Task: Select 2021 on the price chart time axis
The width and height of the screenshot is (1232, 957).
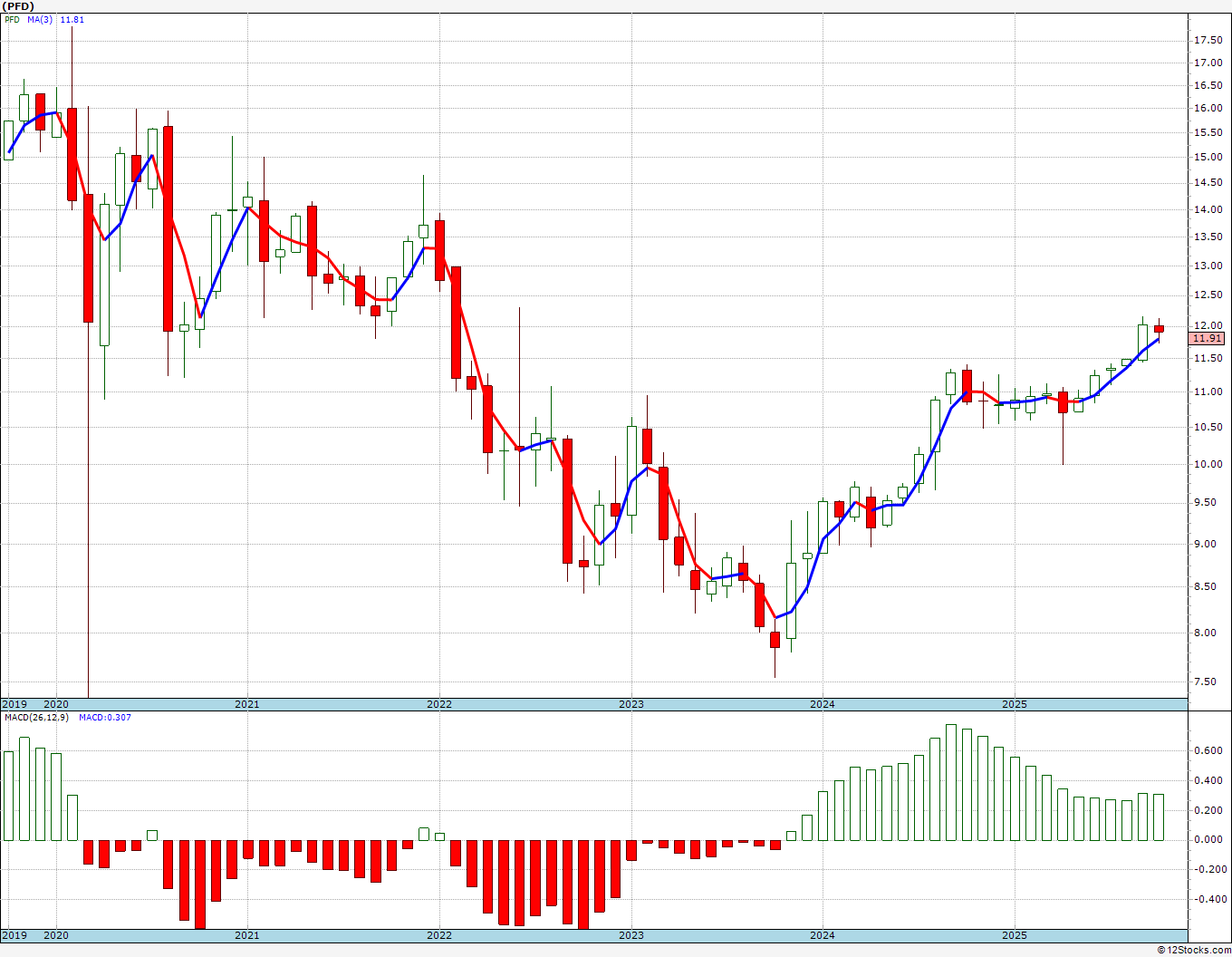Action: pos(247,704)
